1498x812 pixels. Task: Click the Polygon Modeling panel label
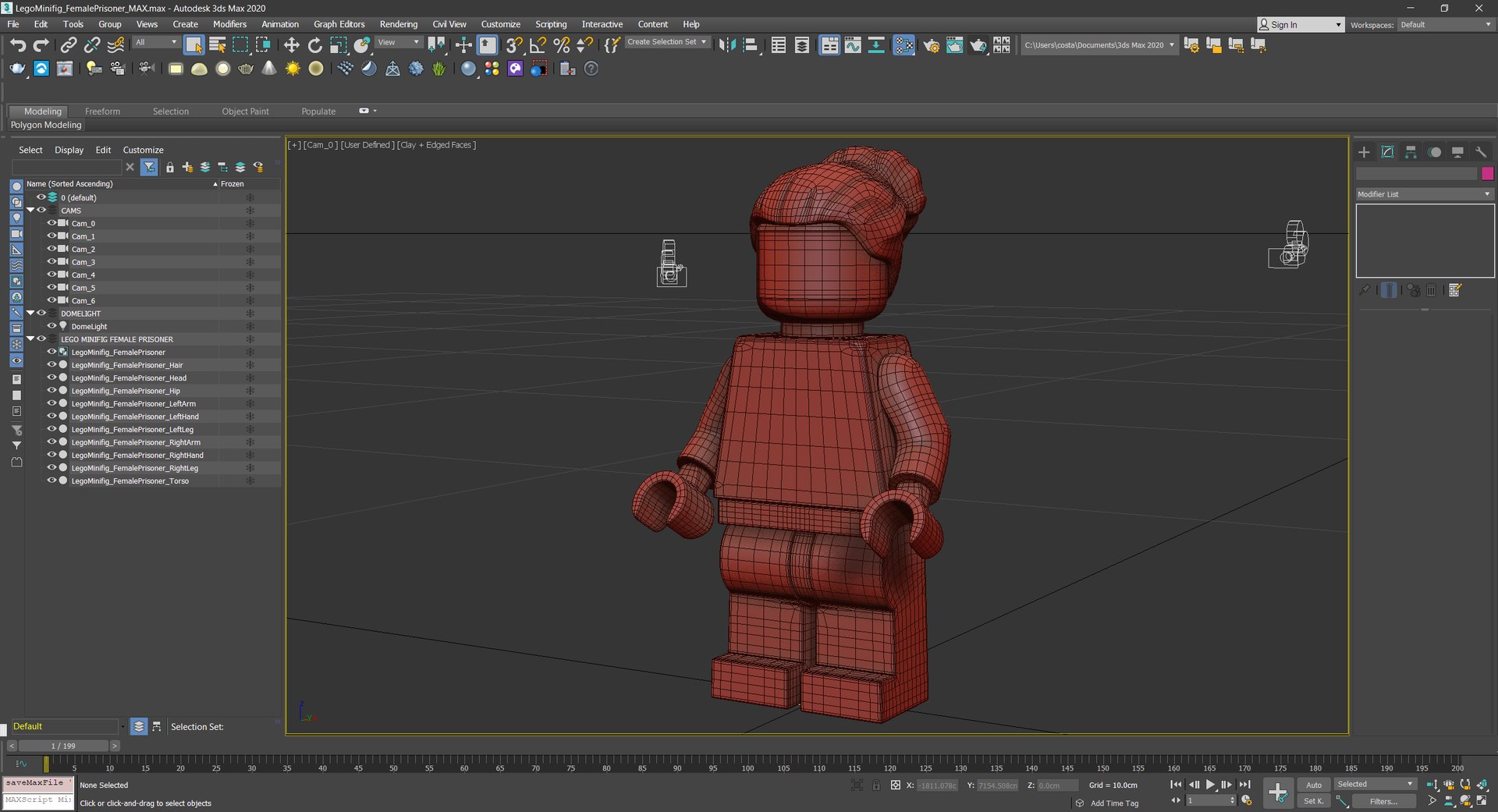[46, 125]
